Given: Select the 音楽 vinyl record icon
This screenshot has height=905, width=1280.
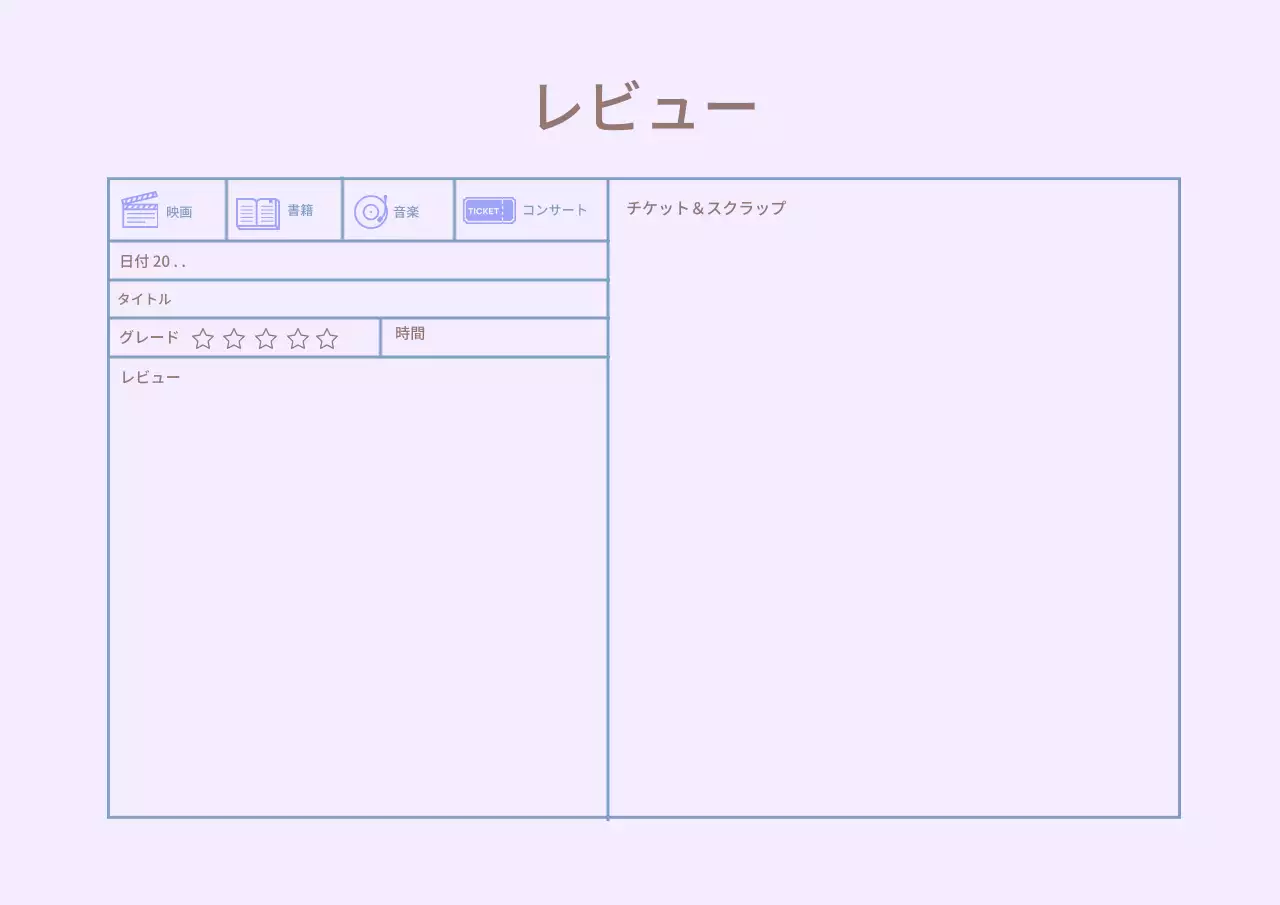Looking at the screenshot, I should [x=371, y=210].
